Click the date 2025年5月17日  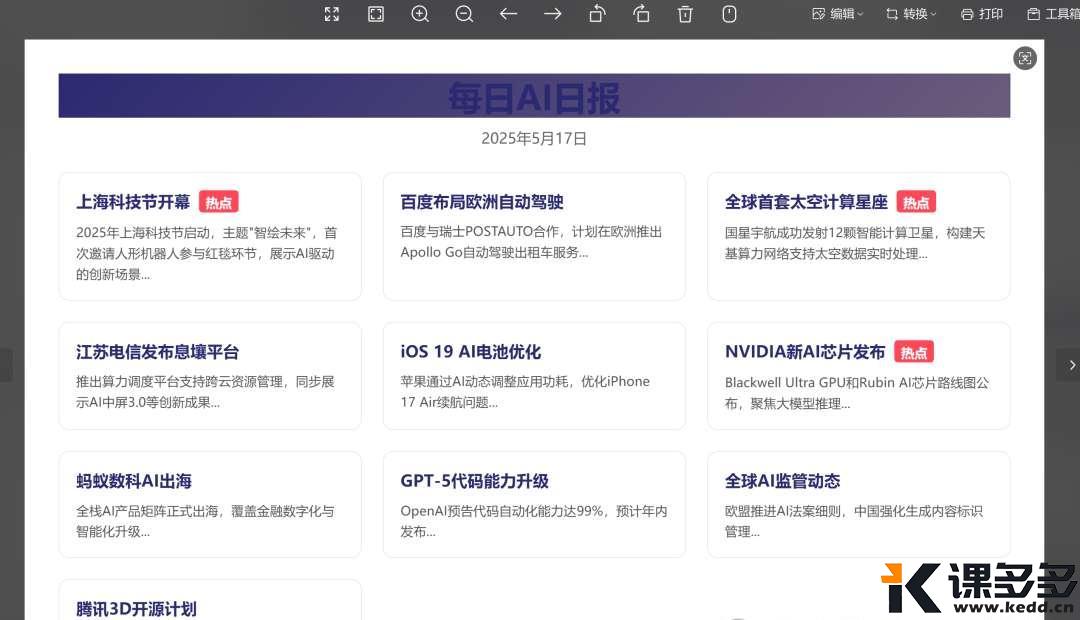534,138
